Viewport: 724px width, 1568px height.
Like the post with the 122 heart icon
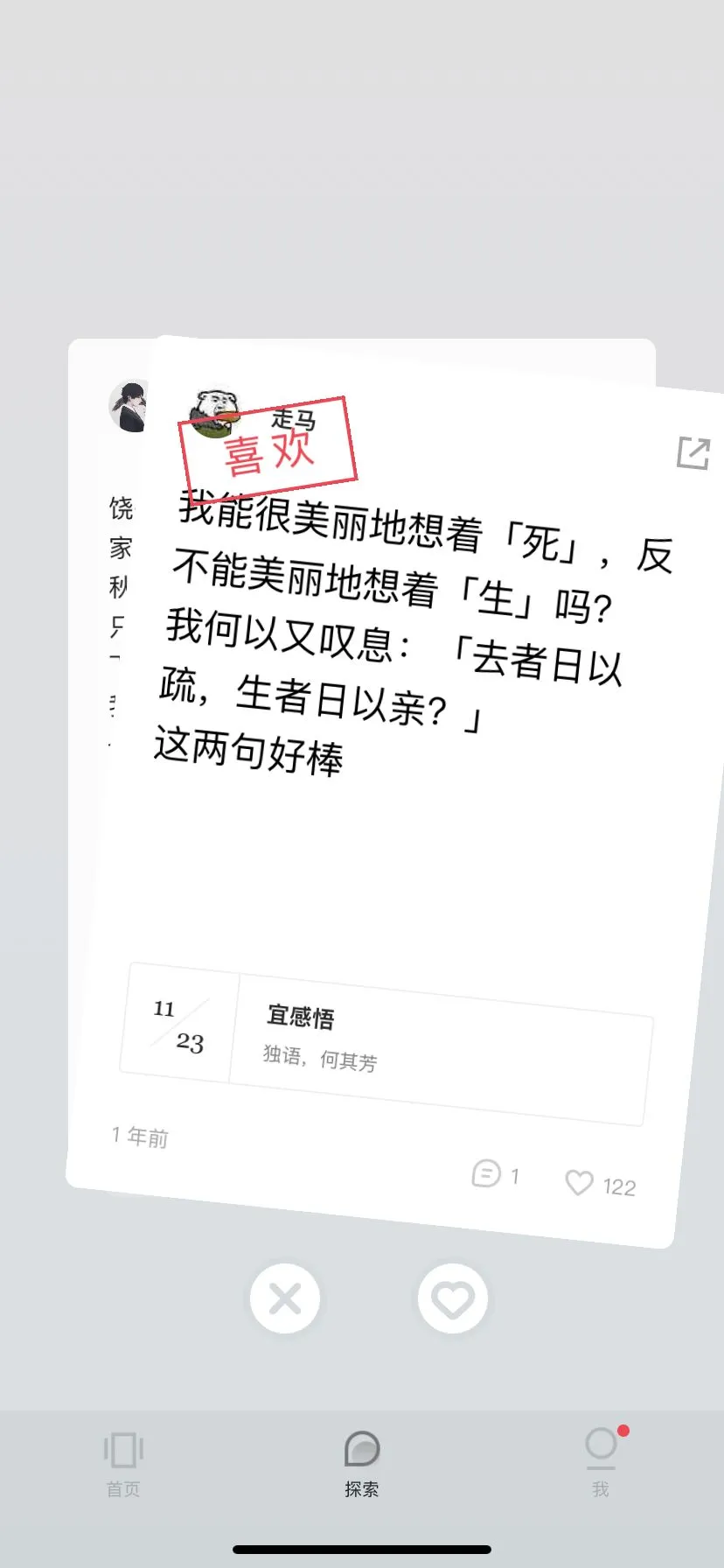point(579,1182)
